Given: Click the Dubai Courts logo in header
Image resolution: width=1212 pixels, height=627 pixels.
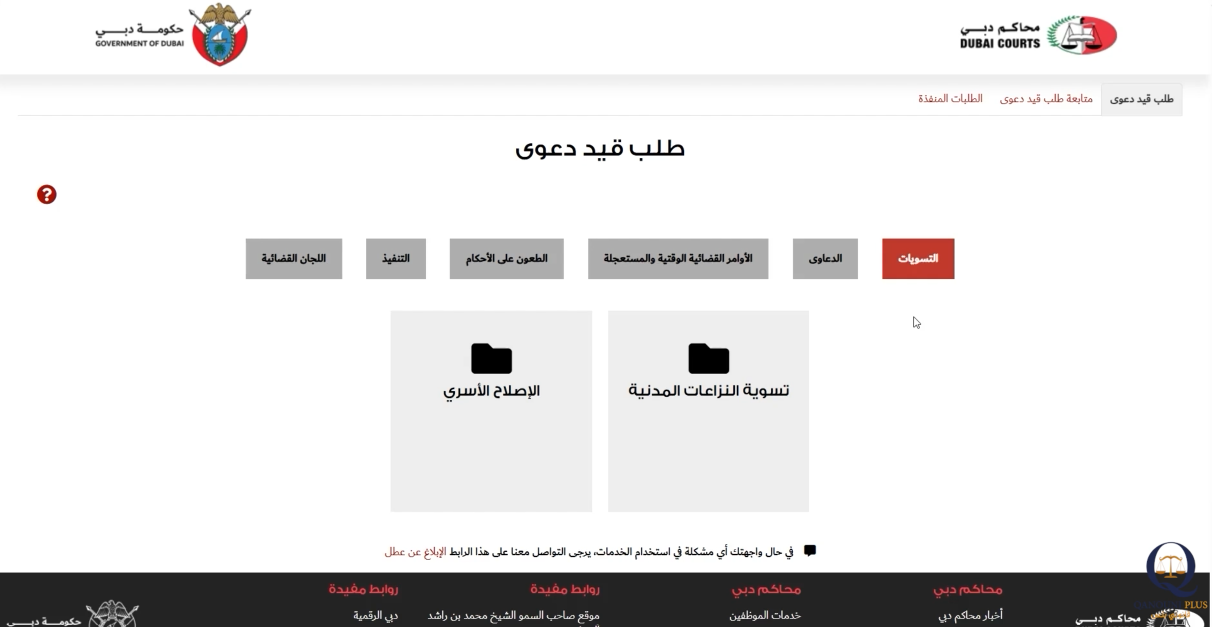Looking at the screenshot, I should point(1038,36).
